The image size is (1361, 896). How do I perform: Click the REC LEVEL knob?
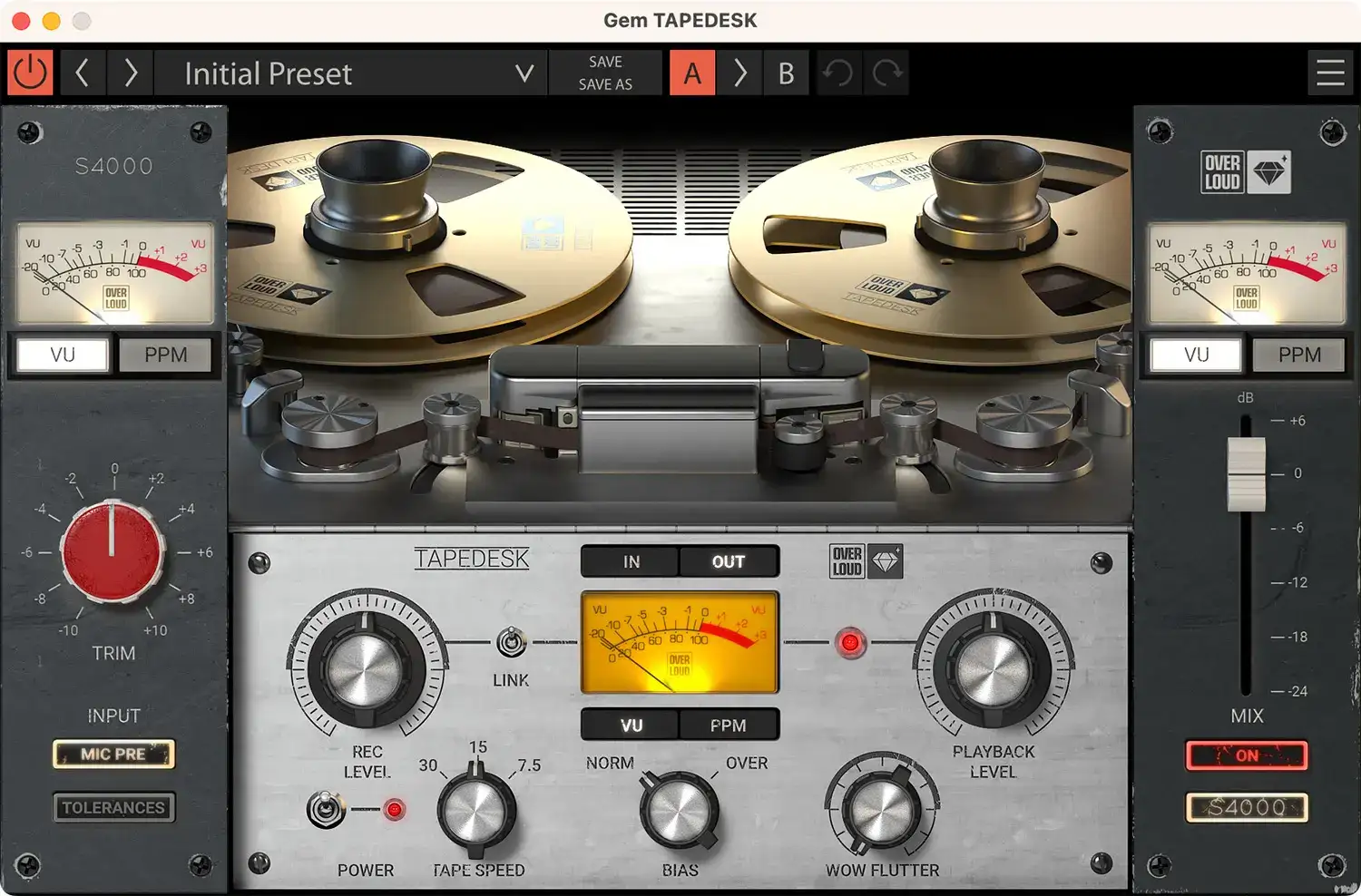[366, 669]
